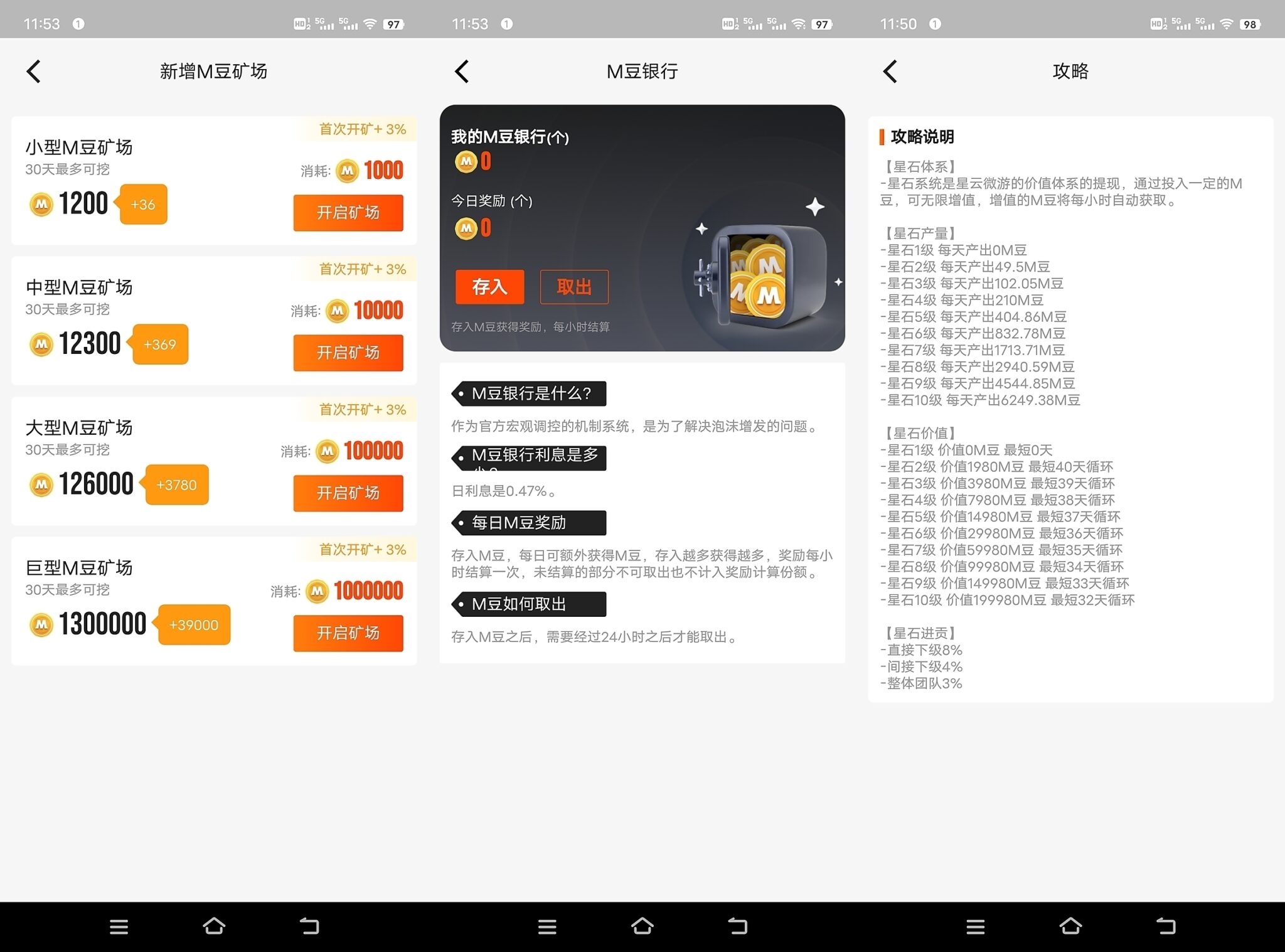Start 大型M豆矿场 via 开启矿场 button

[x=348, y=493]
